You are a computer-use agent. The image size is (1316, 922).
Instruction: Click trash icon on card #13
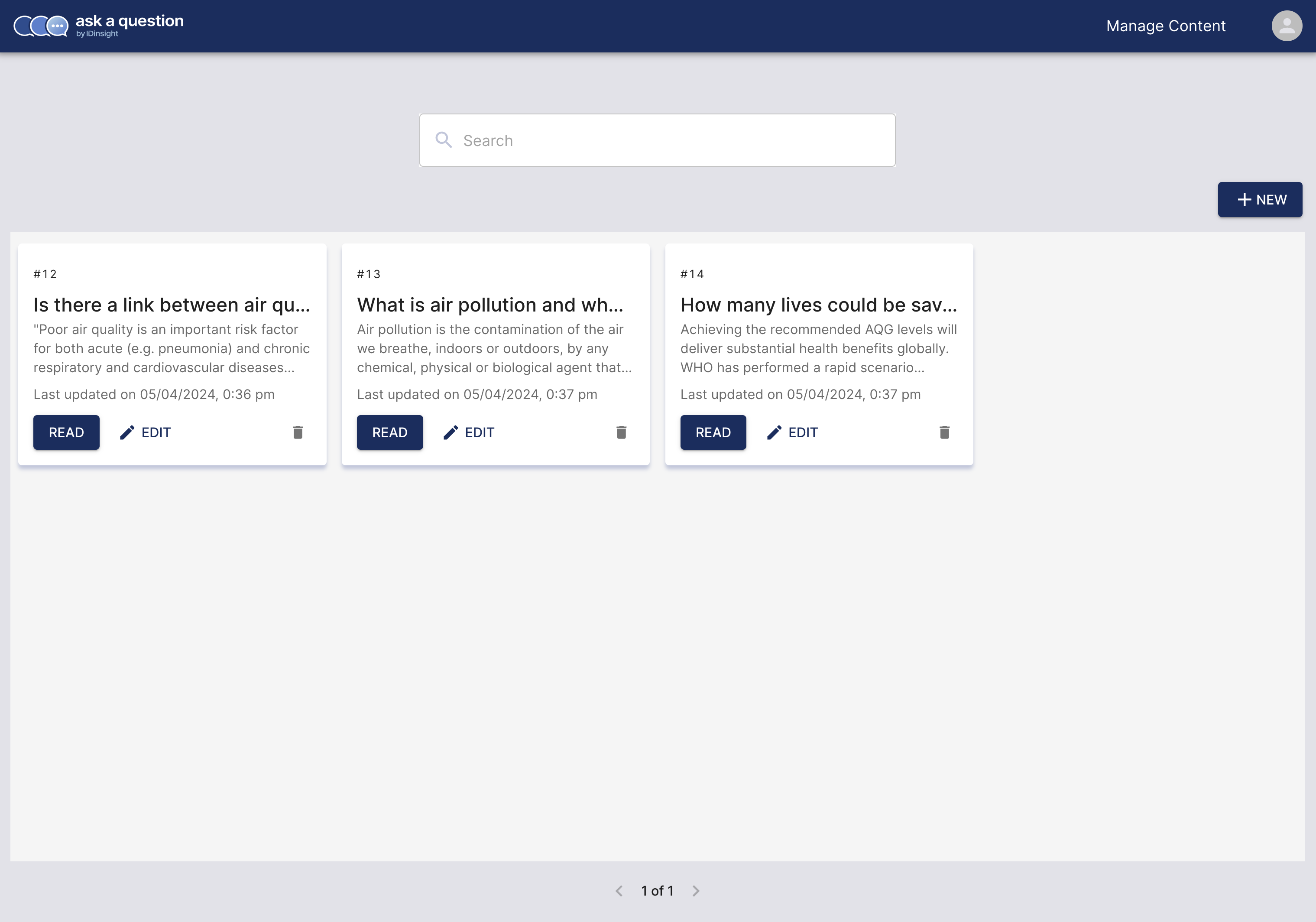click(621, 432)
